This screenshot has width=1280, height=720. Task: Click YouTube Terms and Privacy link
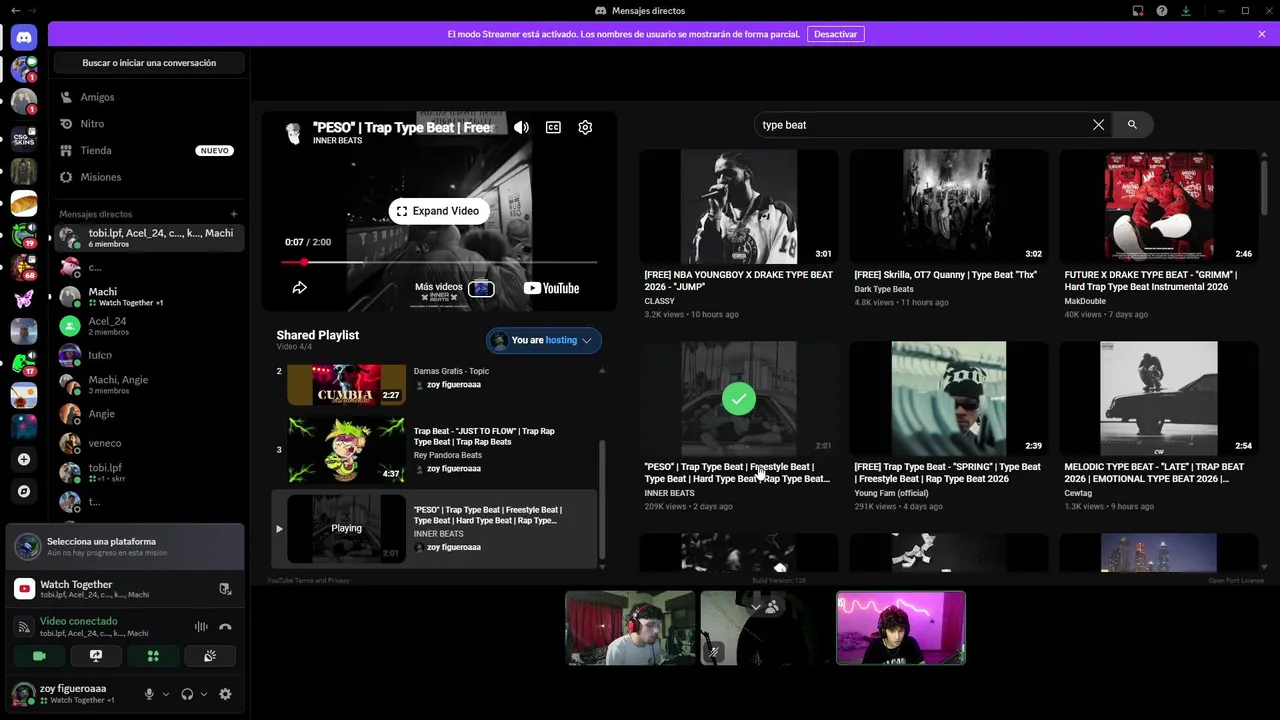click(x=308, y=580)
